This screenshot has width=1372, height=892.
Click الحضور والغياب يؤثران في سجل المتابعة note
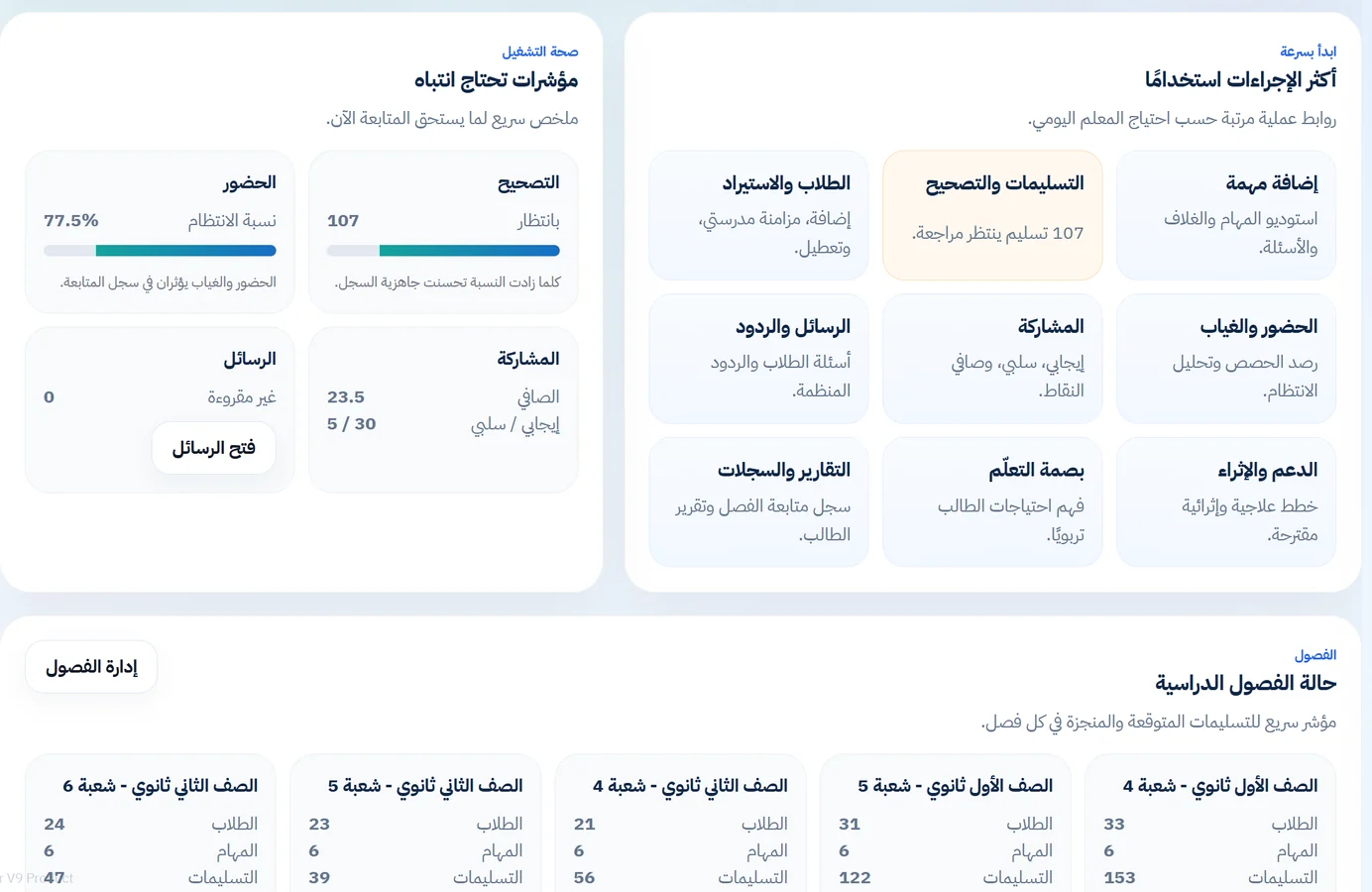tap(169, 282)
